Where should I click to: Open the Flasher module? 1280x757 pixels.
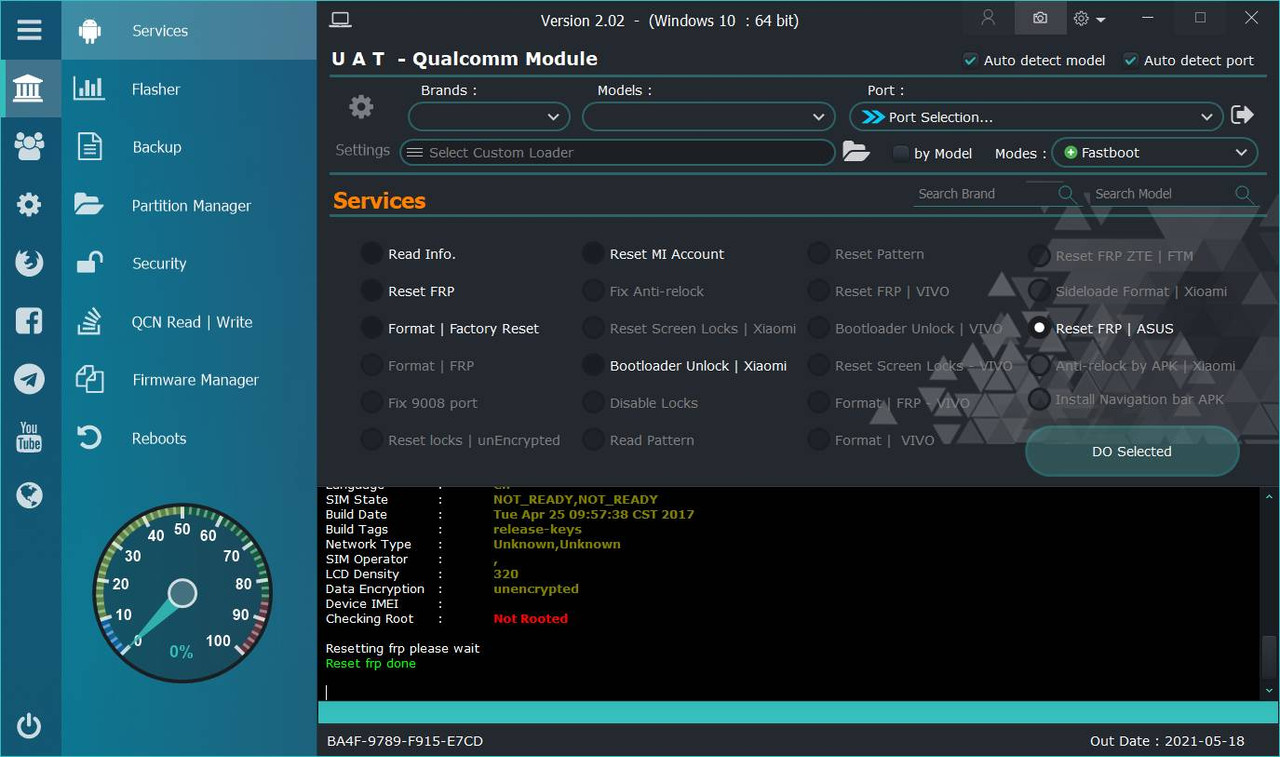click(x=155, y=89)
